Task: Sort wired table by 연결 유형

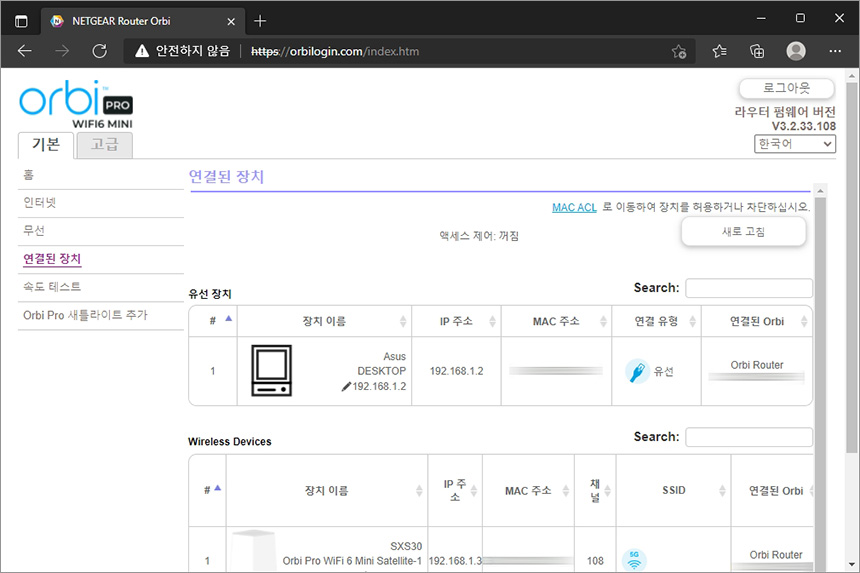Action: (656, 321)
